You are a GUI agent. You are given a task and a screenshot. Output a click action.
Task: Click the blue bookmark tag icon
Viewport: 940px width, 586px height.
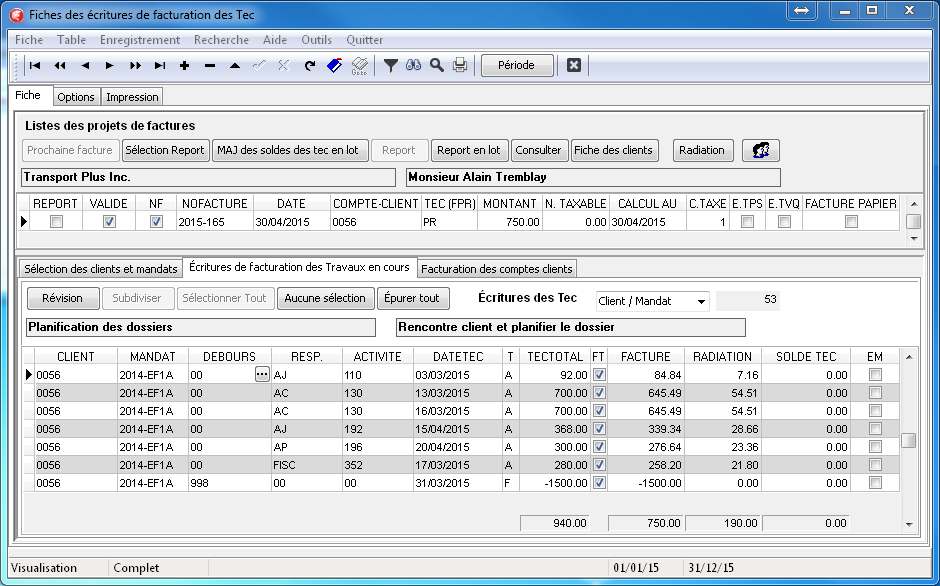click(x=335, y=65)
